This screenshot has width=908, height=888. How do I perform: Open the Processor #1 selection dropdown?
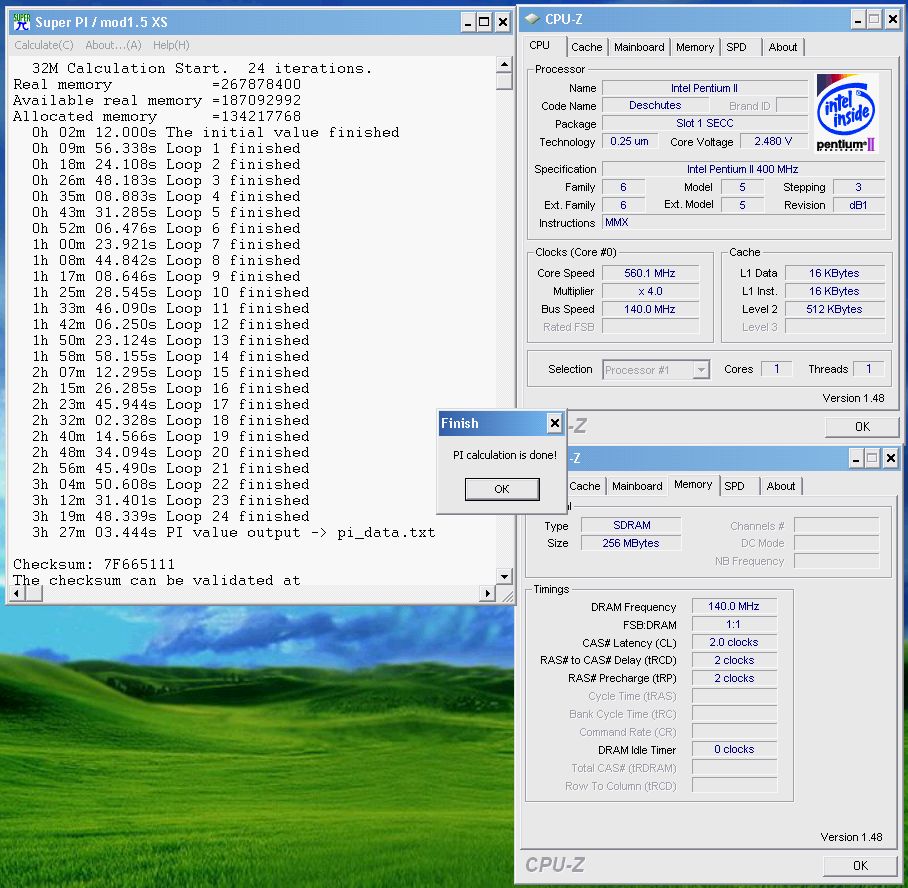(x=656, y=370)
